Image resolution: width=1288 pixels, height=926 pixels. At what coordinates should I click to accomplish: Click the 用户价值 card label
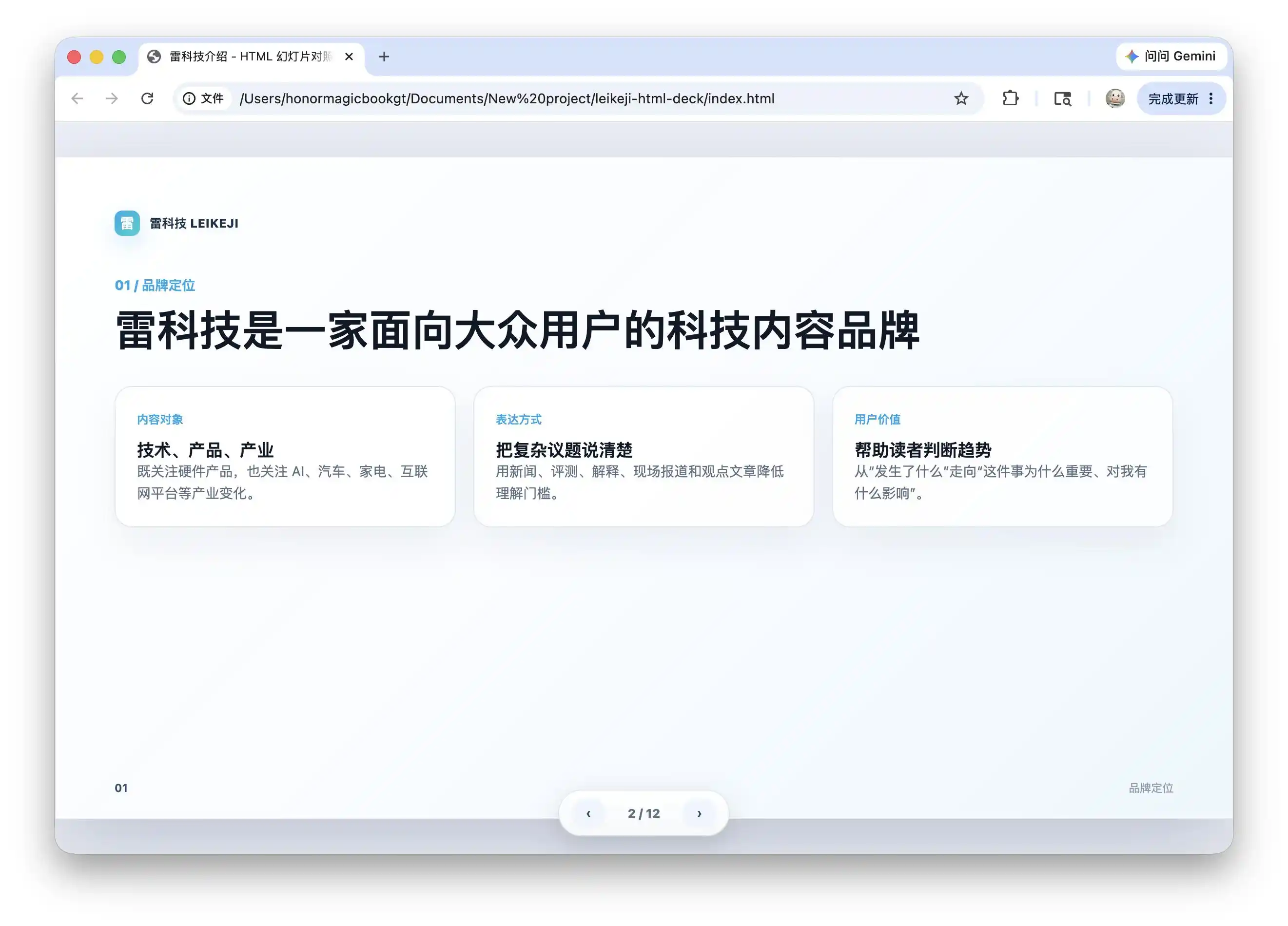point(878,420)
